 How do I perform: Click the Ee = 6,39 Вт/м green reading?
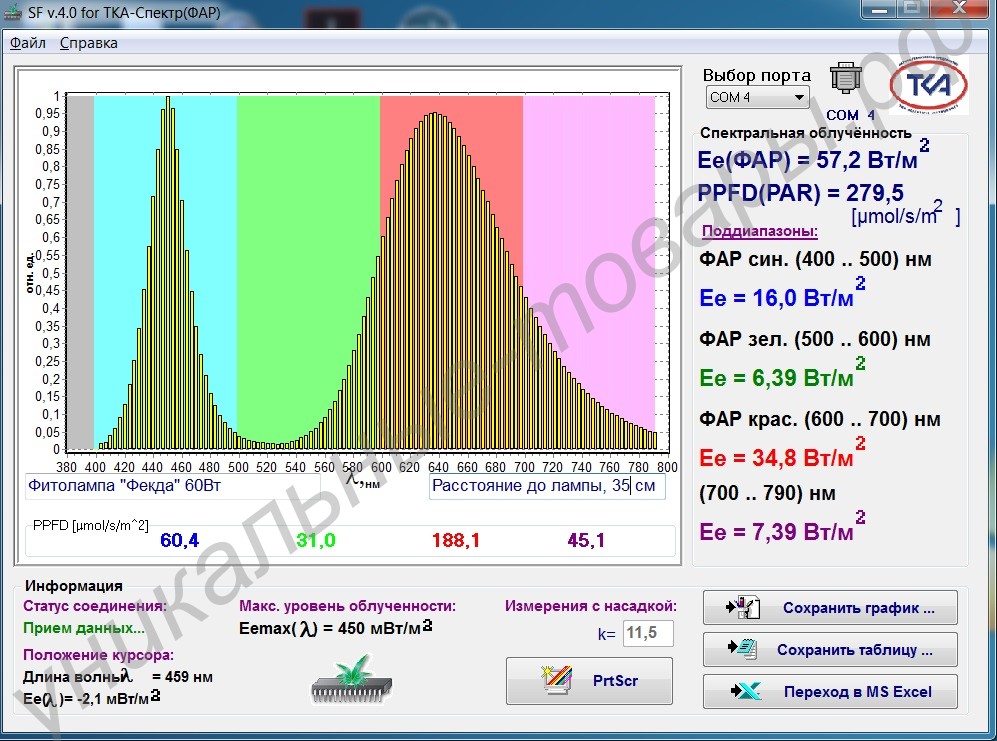[x=782, y=375]
